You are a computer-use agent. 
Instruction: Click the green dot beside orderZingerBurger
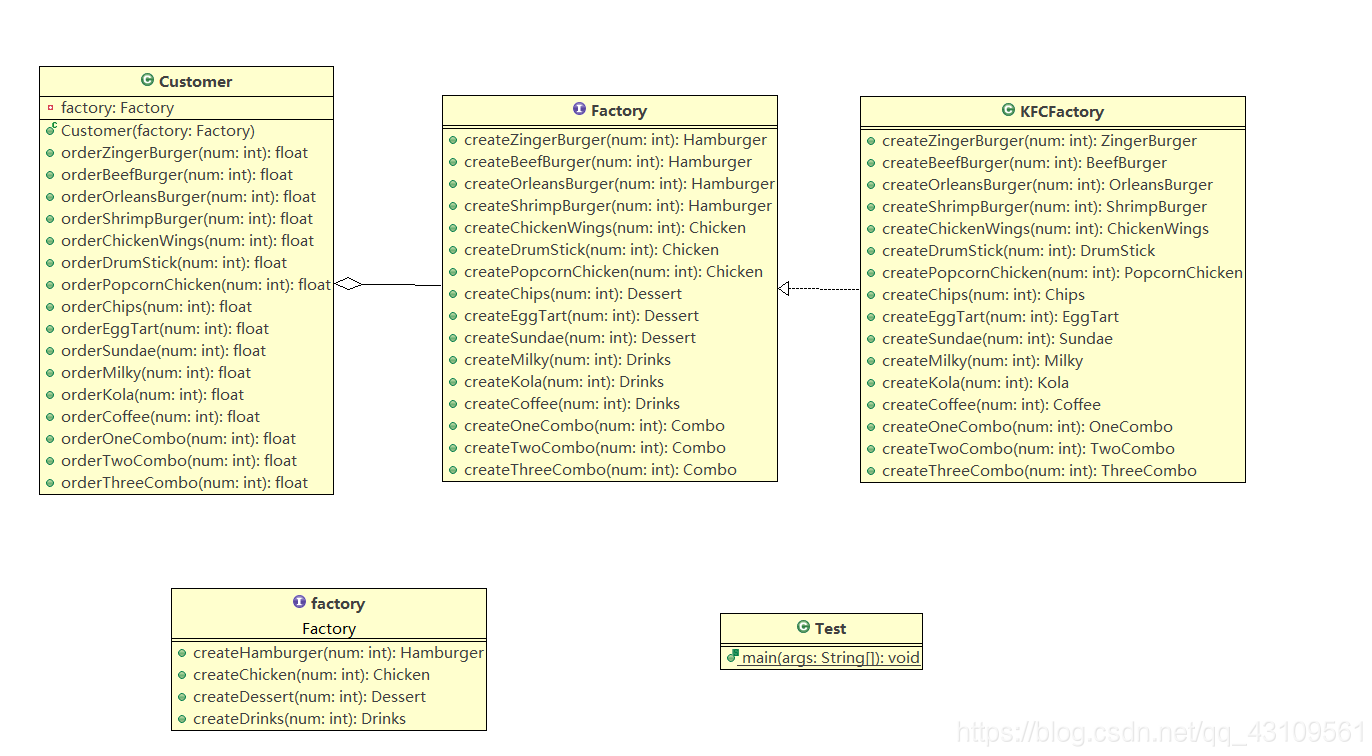[50, 153]
